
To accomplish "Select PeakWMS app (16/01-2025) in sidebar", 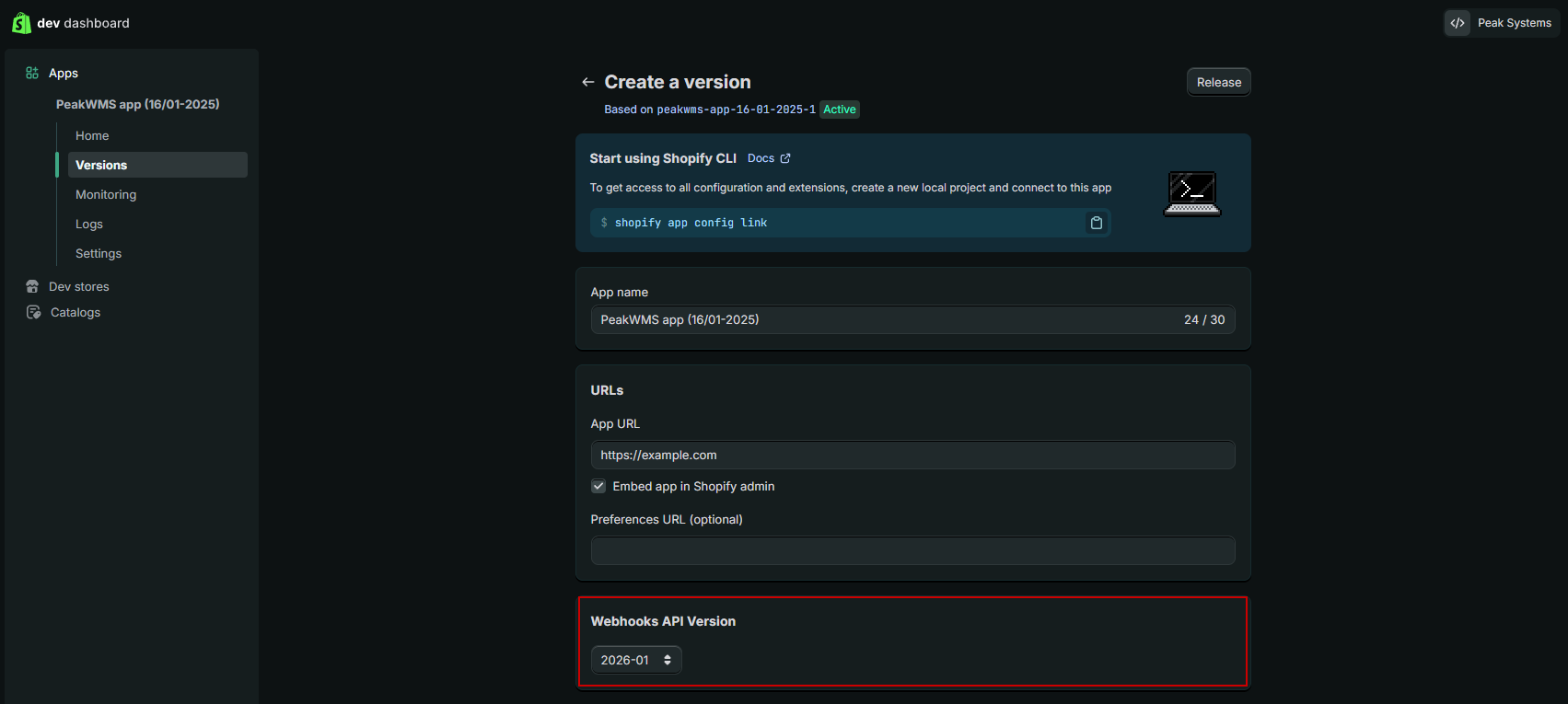I will click(x=138, y=104).
